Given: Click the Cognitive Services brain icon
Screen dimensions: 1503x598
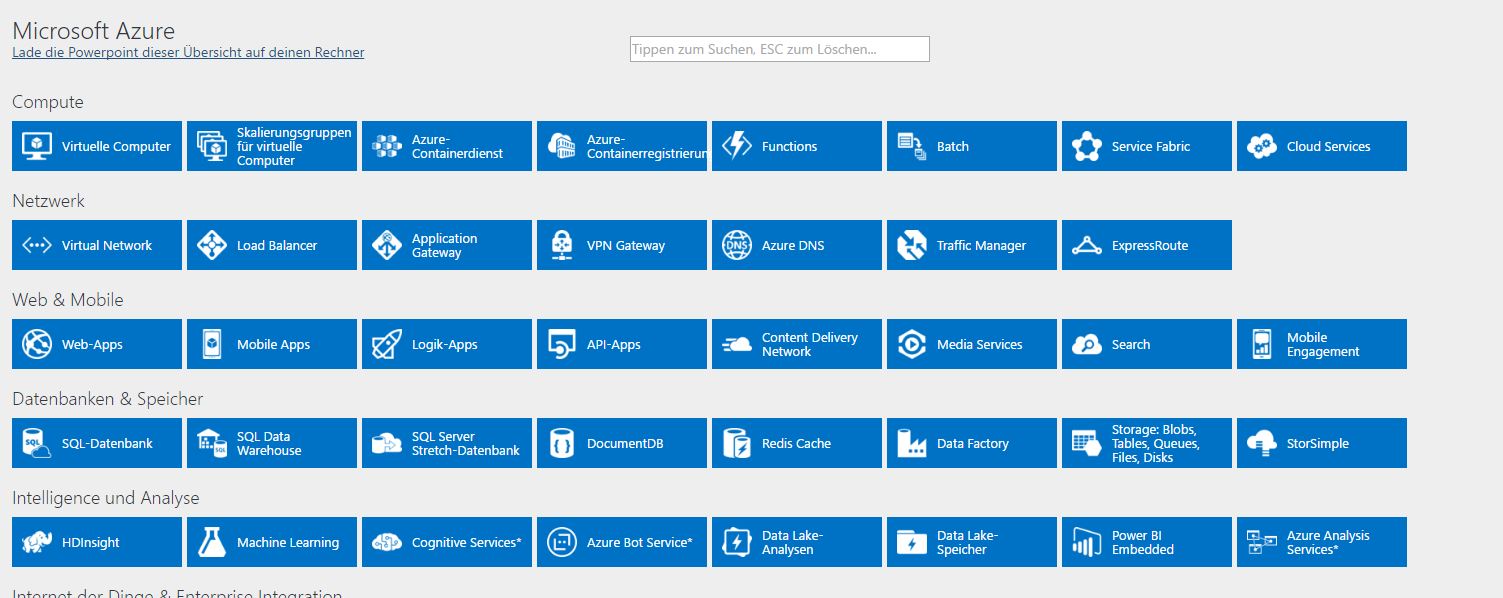Looking at the screenshot, I should click(x=387, y=542).
